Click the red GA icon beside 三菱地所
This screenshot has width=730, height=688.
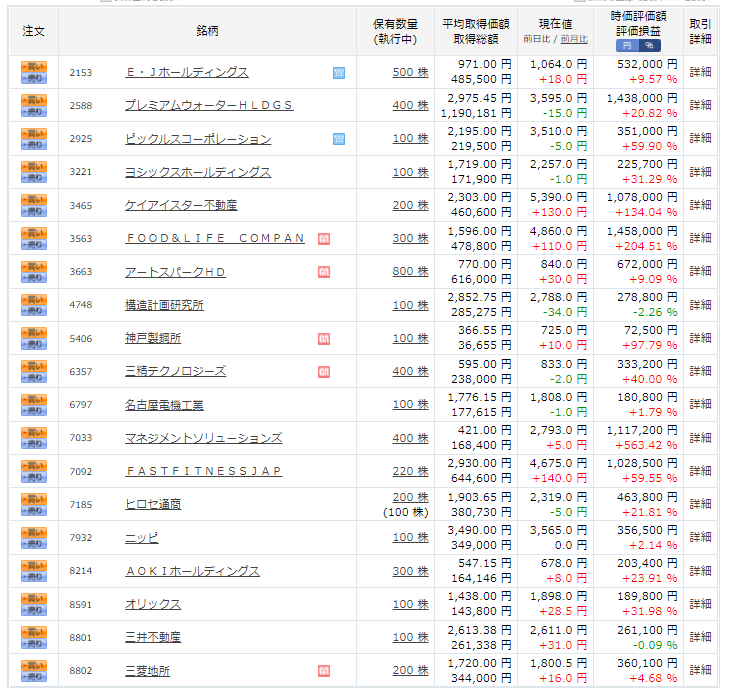coord(324,671)
